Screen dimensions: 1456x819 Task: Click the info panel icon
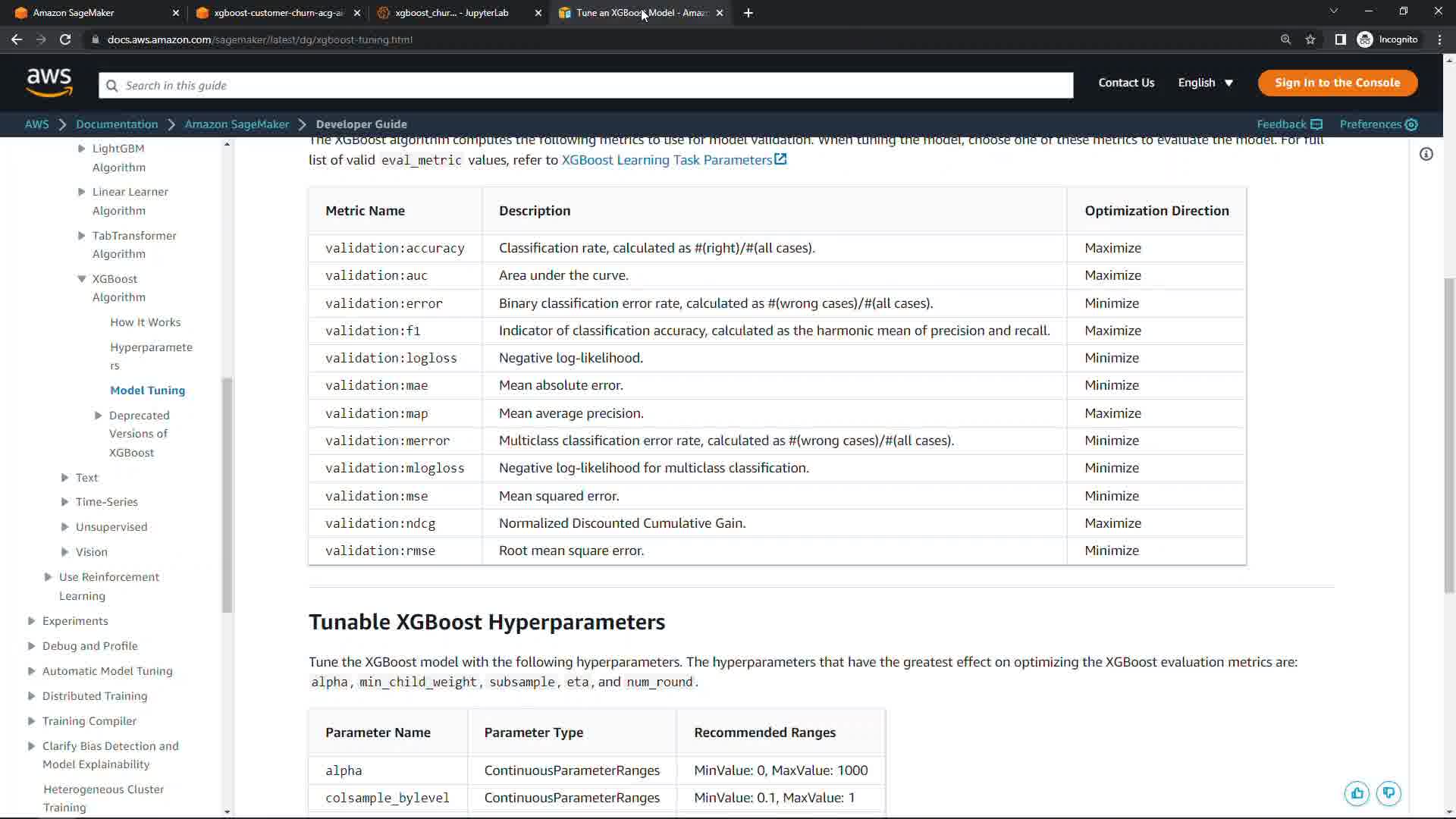tap(1426, 155)
